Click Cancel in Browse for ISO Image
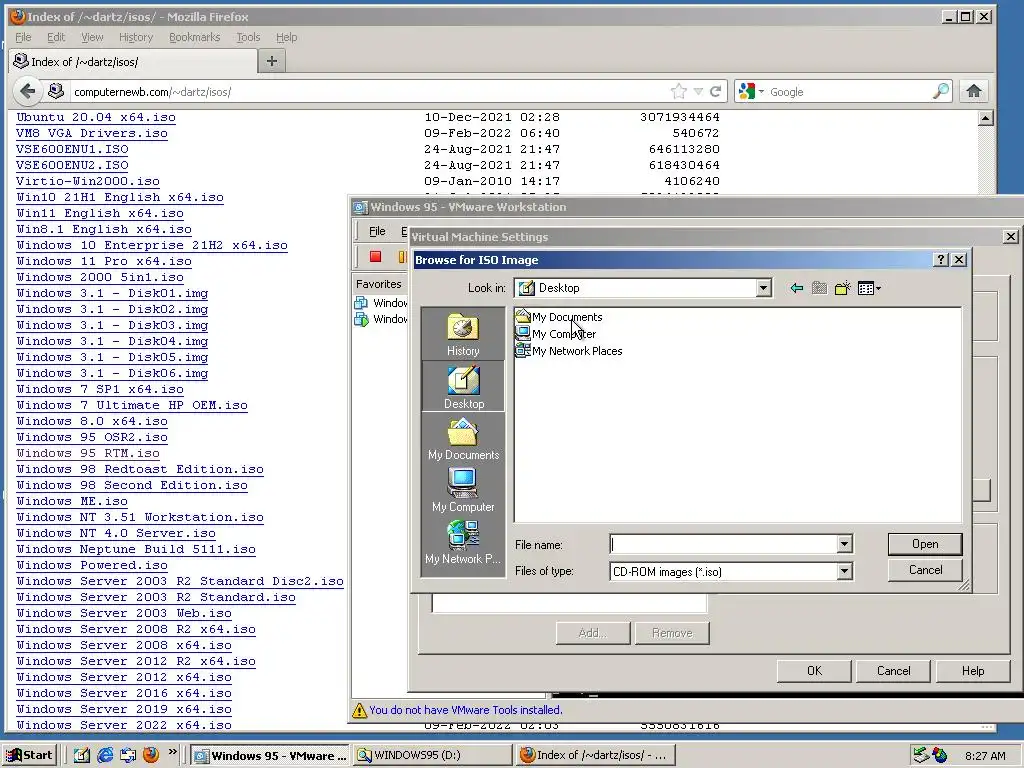1024x768 pixels. [925, 570]
